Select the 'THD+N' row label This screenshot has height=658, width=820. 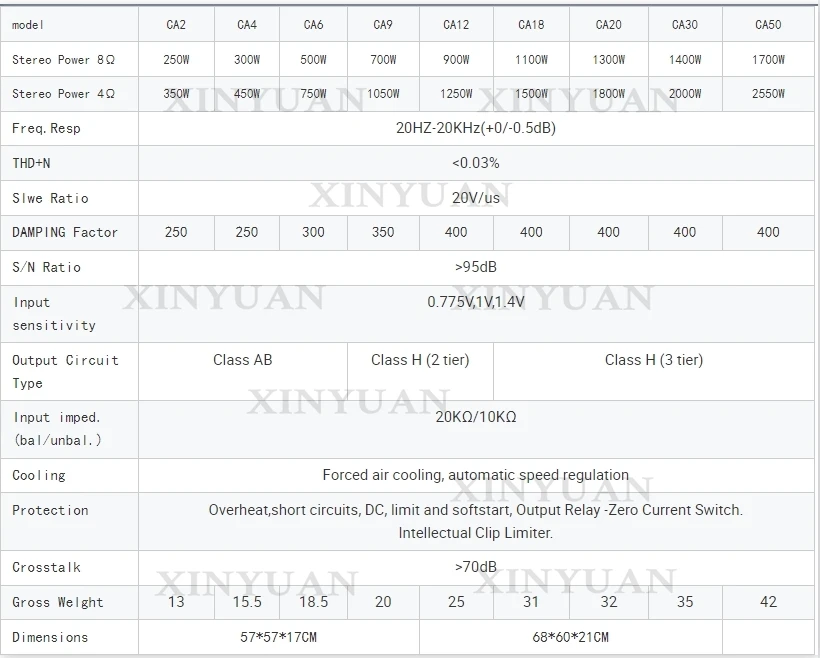pyautogui.click(x=31, y=163)
